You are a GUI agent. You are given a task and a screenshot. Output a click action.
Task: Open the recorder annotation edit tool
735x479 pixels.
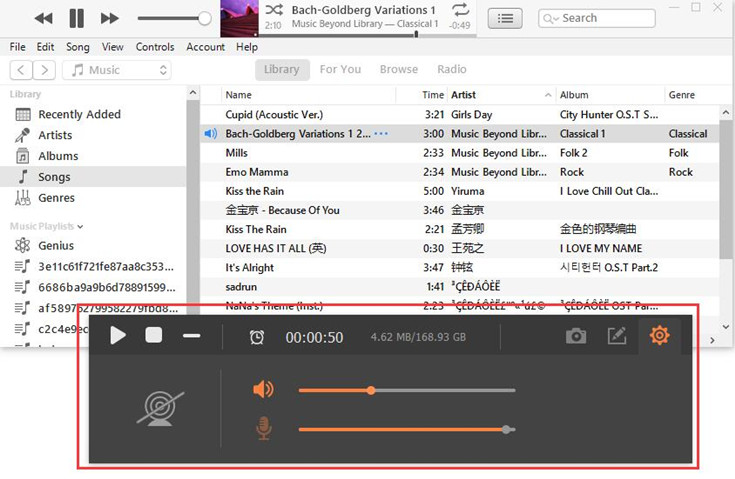point(616,336)
